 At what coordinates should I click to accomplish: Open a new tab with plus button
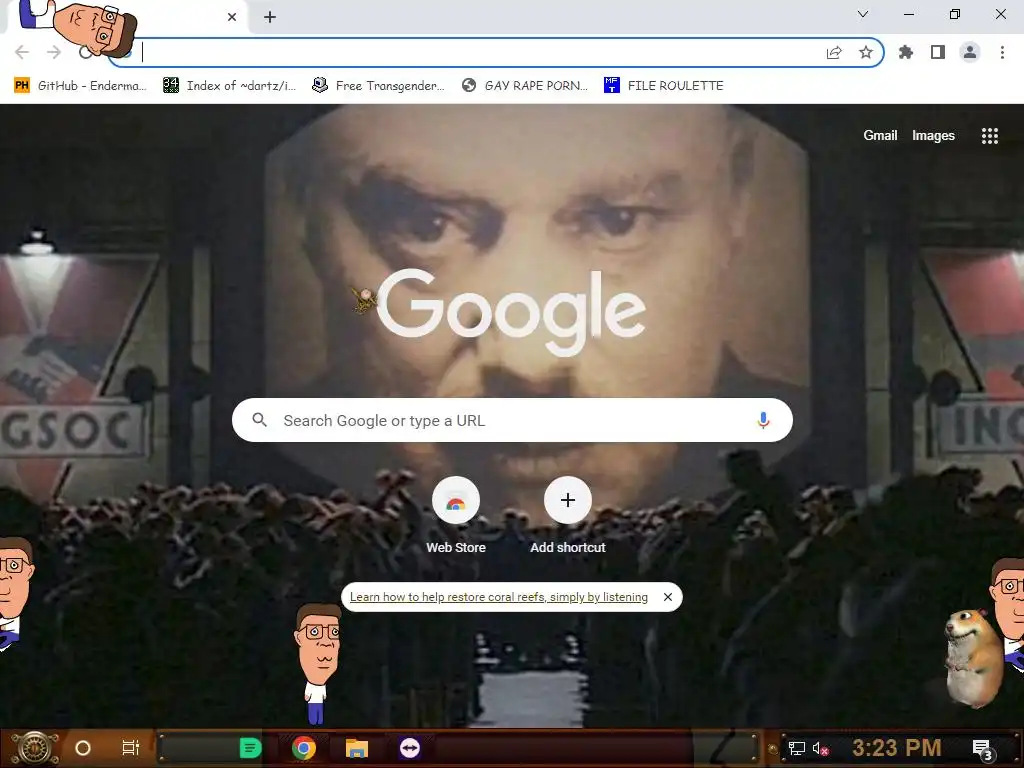pyautogui.click(x=270, y=17)
